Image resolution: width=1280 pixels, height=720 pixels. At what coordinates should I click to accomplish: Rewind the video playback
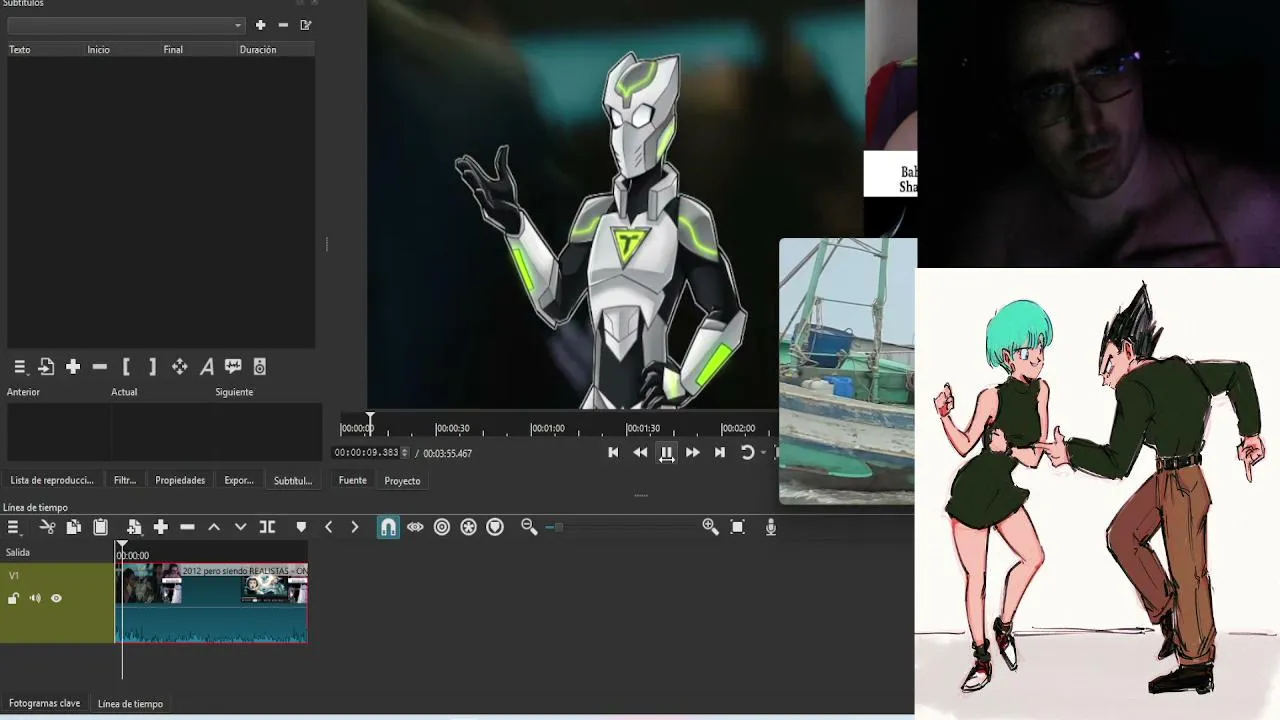point(640,453)
